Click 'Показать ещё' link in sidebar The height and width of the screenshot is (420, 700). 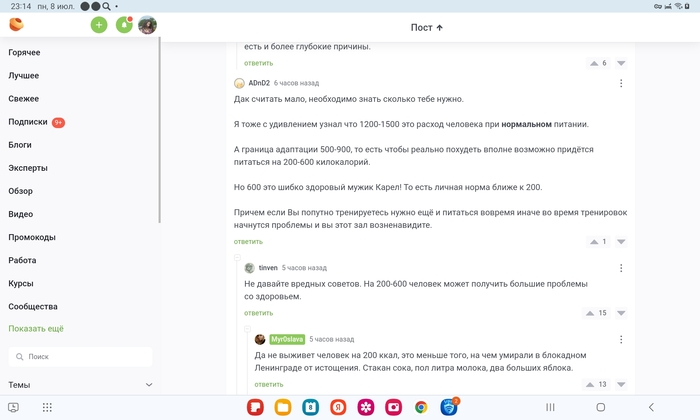[36, 329]
